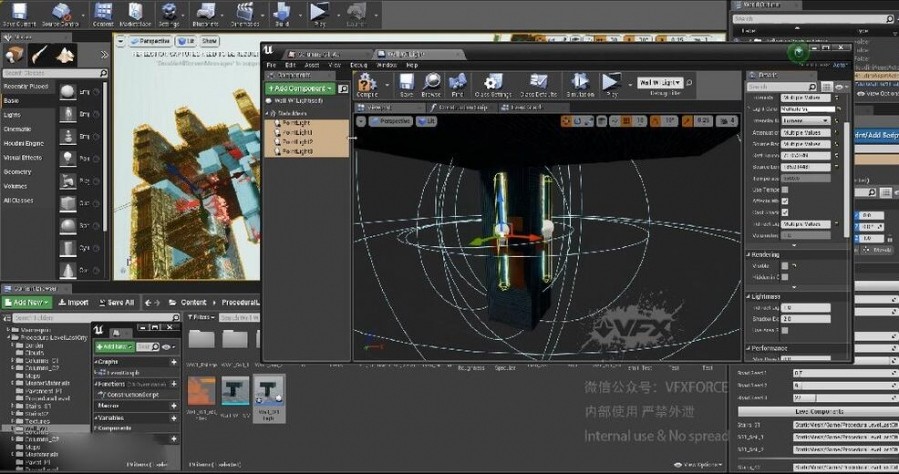Click Show button in level viewport
The width and height of the screenshot is (899, 474).
pos(209,41)
